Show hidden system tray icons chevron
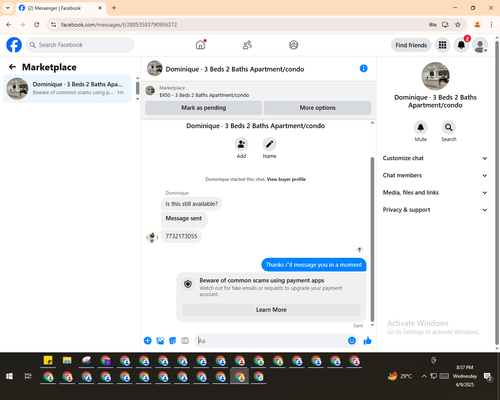 pos(424,376)
